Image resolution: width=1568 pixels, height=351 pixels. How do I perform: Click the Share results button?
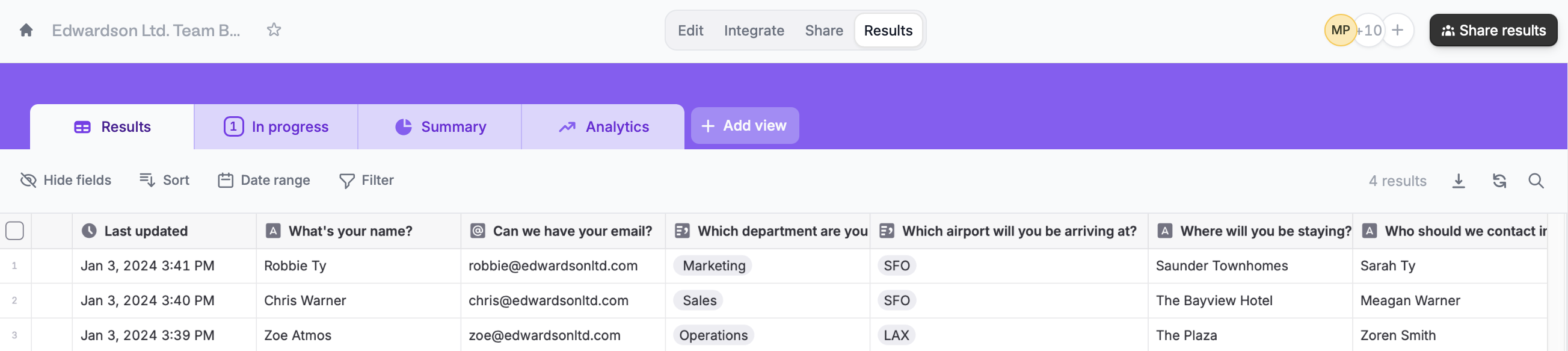pyautogui.click(x=1493, y=30)
